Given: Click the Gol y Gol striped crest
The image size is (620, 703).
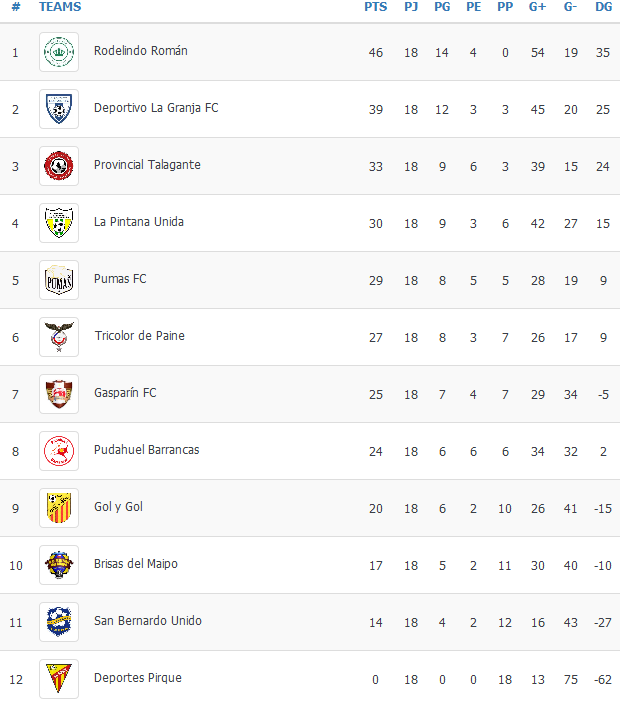Looking at the screenshot, I should [59, 508].
